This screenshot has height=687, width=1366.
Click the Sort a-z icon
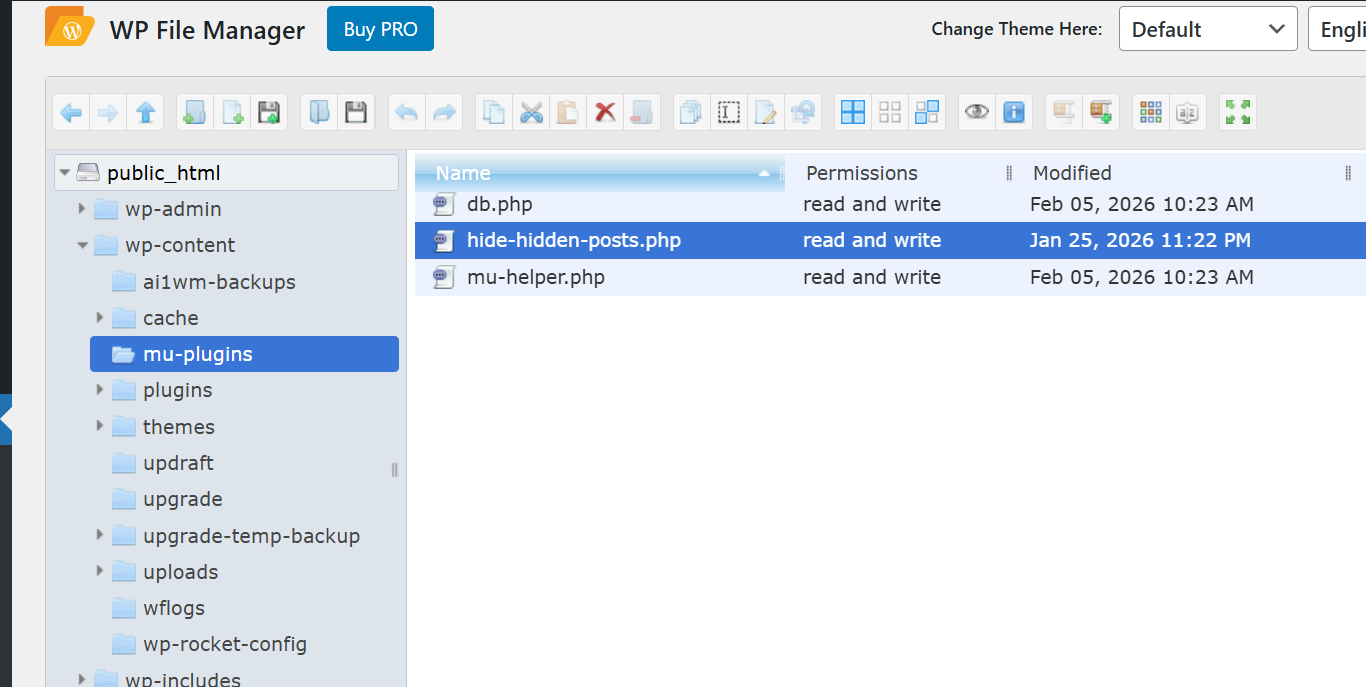[1187, 112]
